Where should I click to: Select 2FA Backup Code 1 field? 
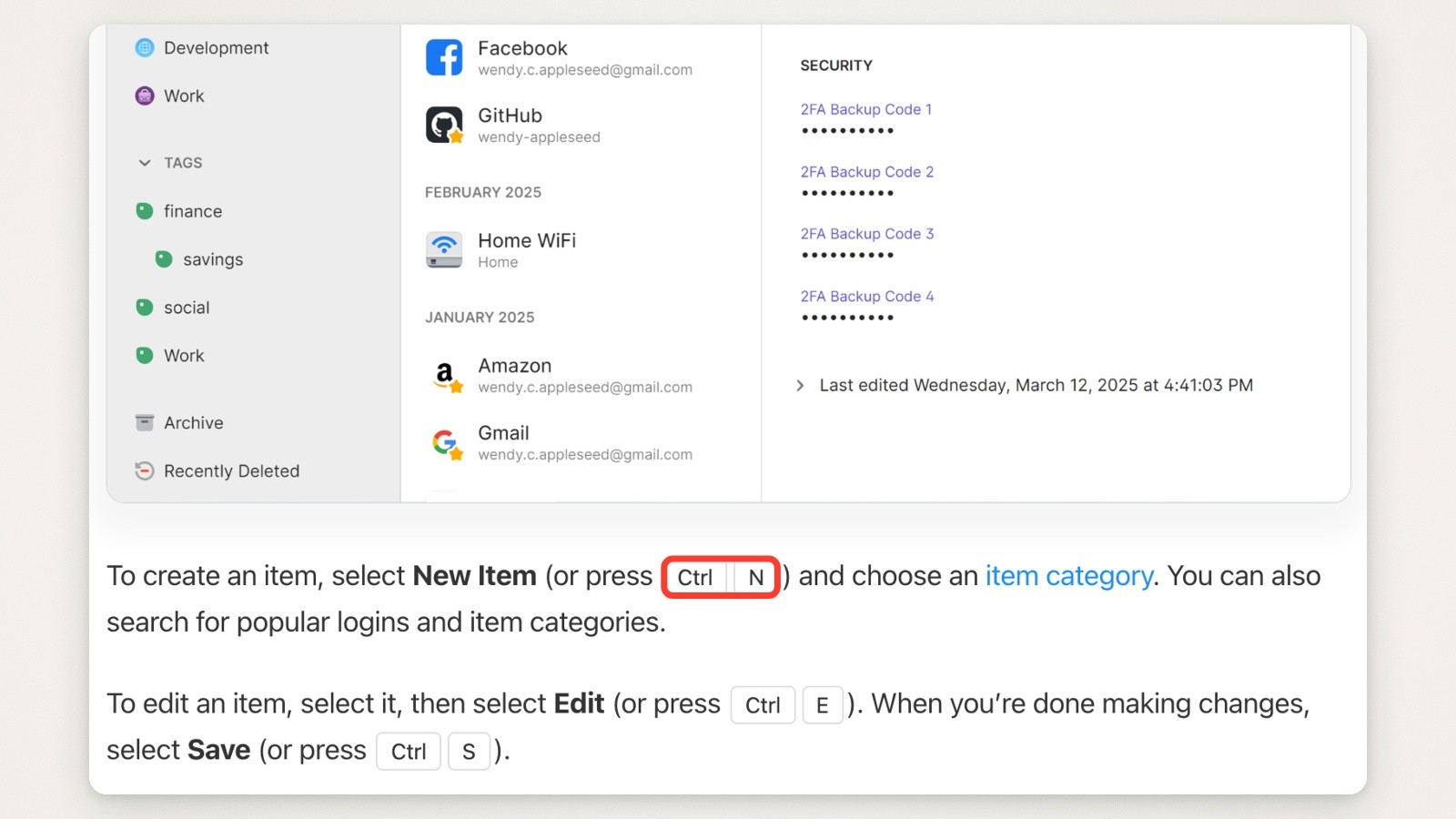pos(866,119)
